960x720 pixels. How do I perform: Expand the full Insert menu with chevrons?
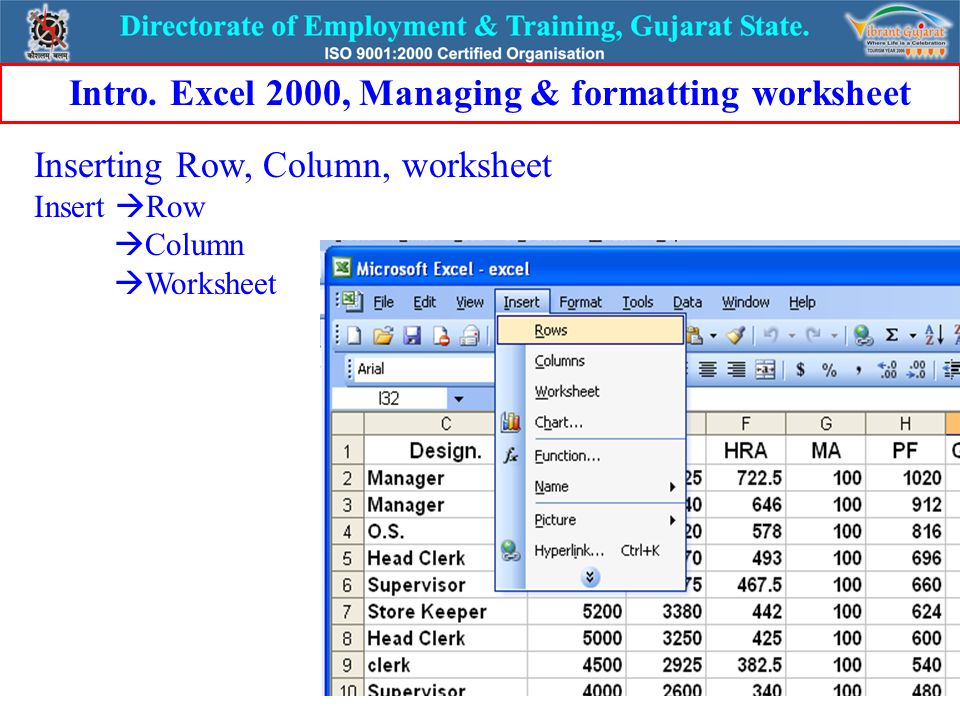tap(590, 577)
